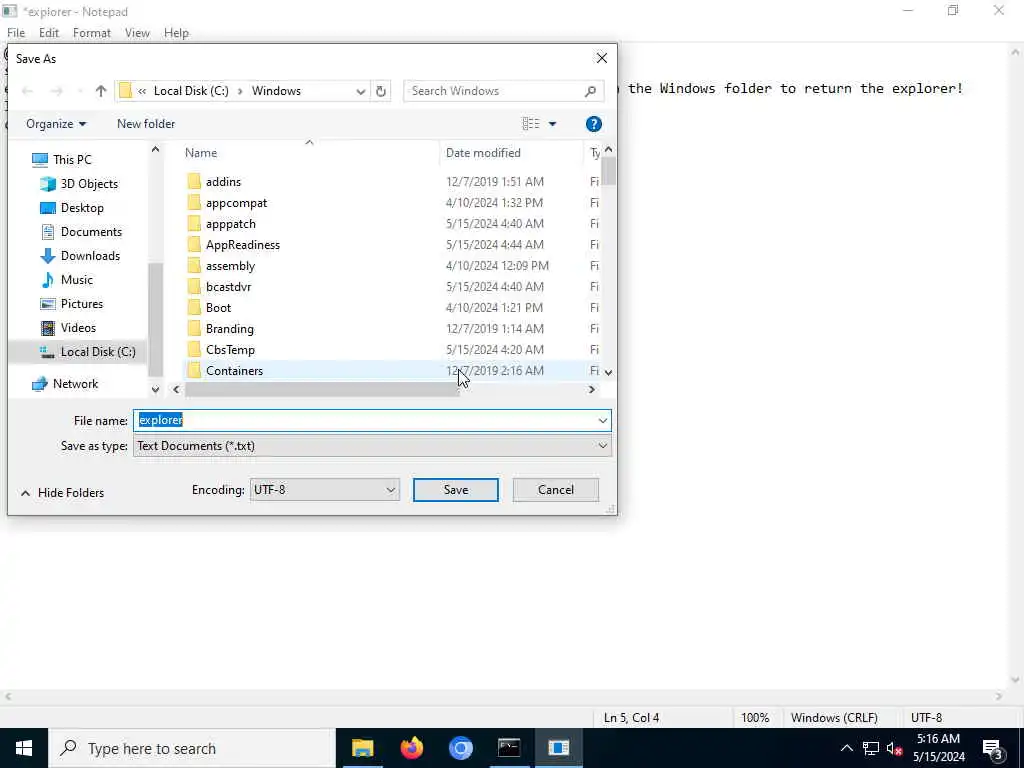Click the file list vertical scrollbar thumb
1024x768 pixels.
(609, 171)
